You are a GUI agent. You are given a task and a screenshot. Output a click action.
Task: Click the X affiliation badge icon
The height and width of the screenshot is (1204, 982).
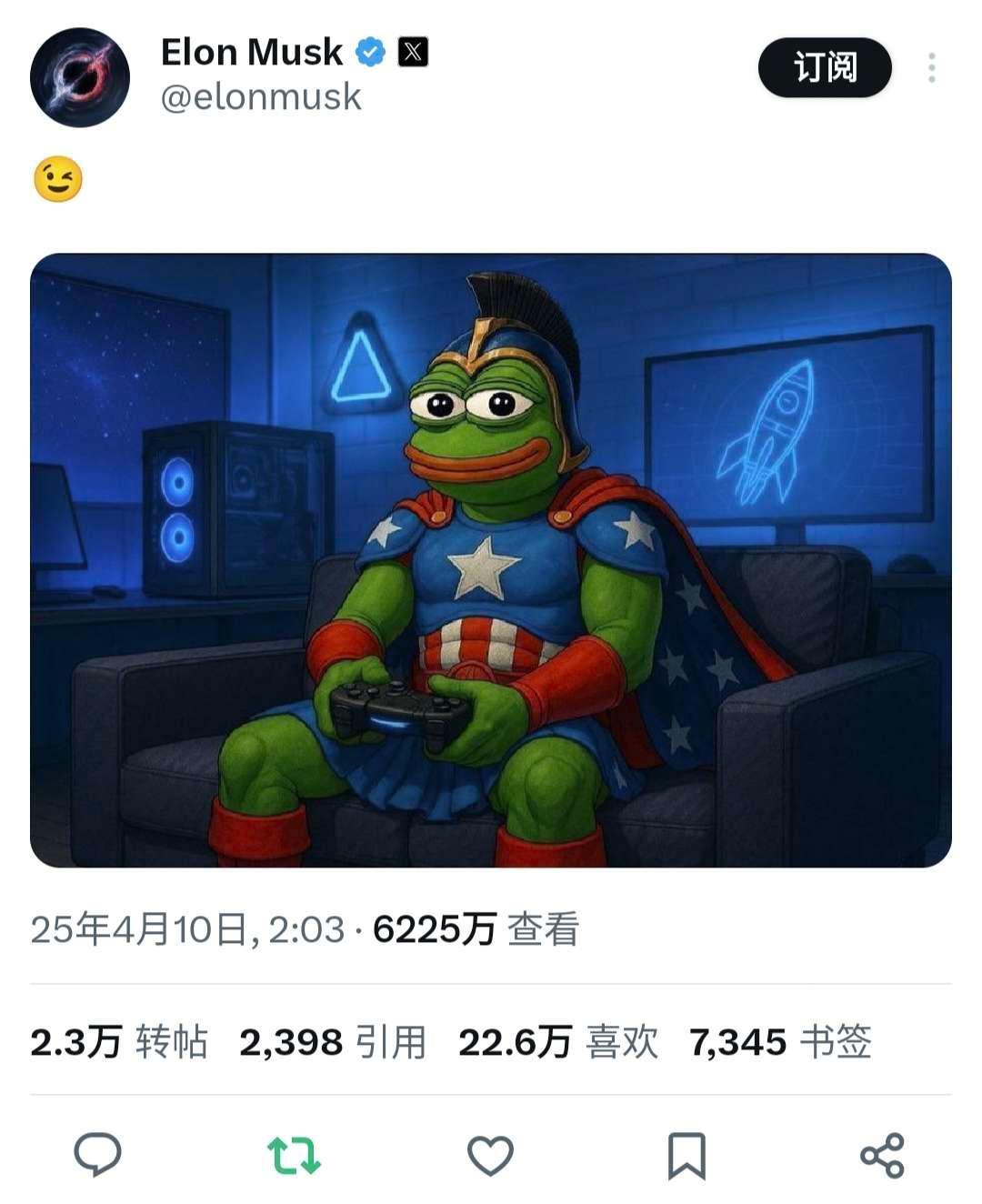pyautogui.click(x=413, y=52)
